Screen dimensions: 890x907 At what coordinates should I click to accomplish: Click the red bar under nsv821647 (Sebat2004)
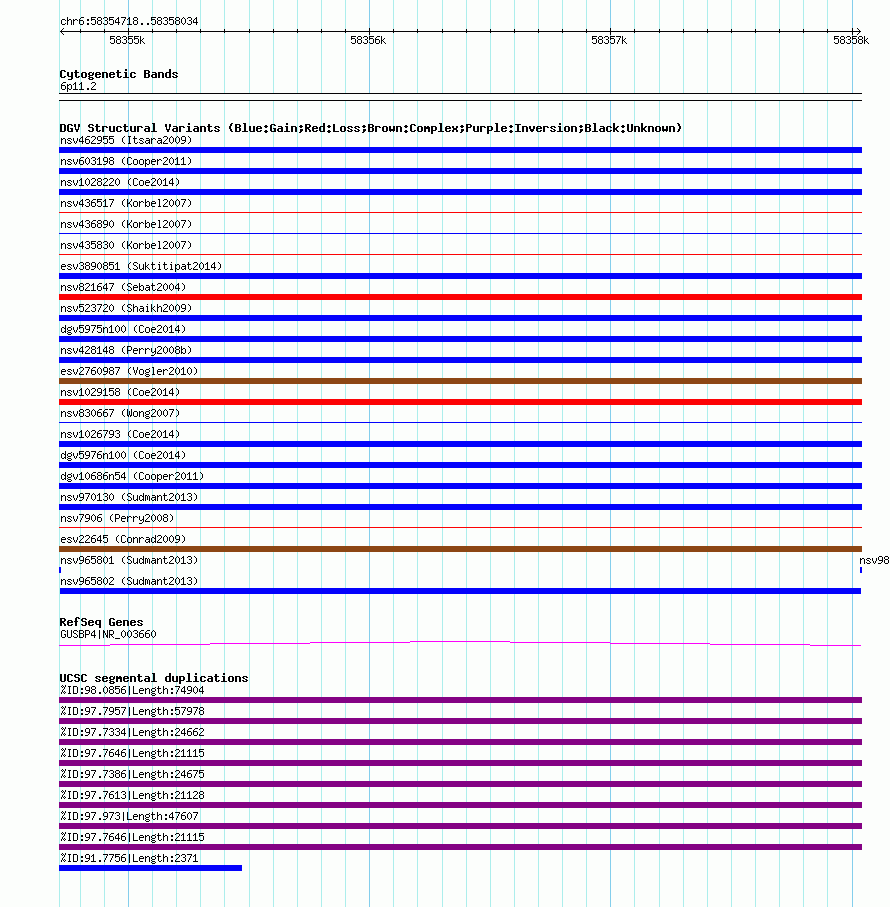pos(460,297)
